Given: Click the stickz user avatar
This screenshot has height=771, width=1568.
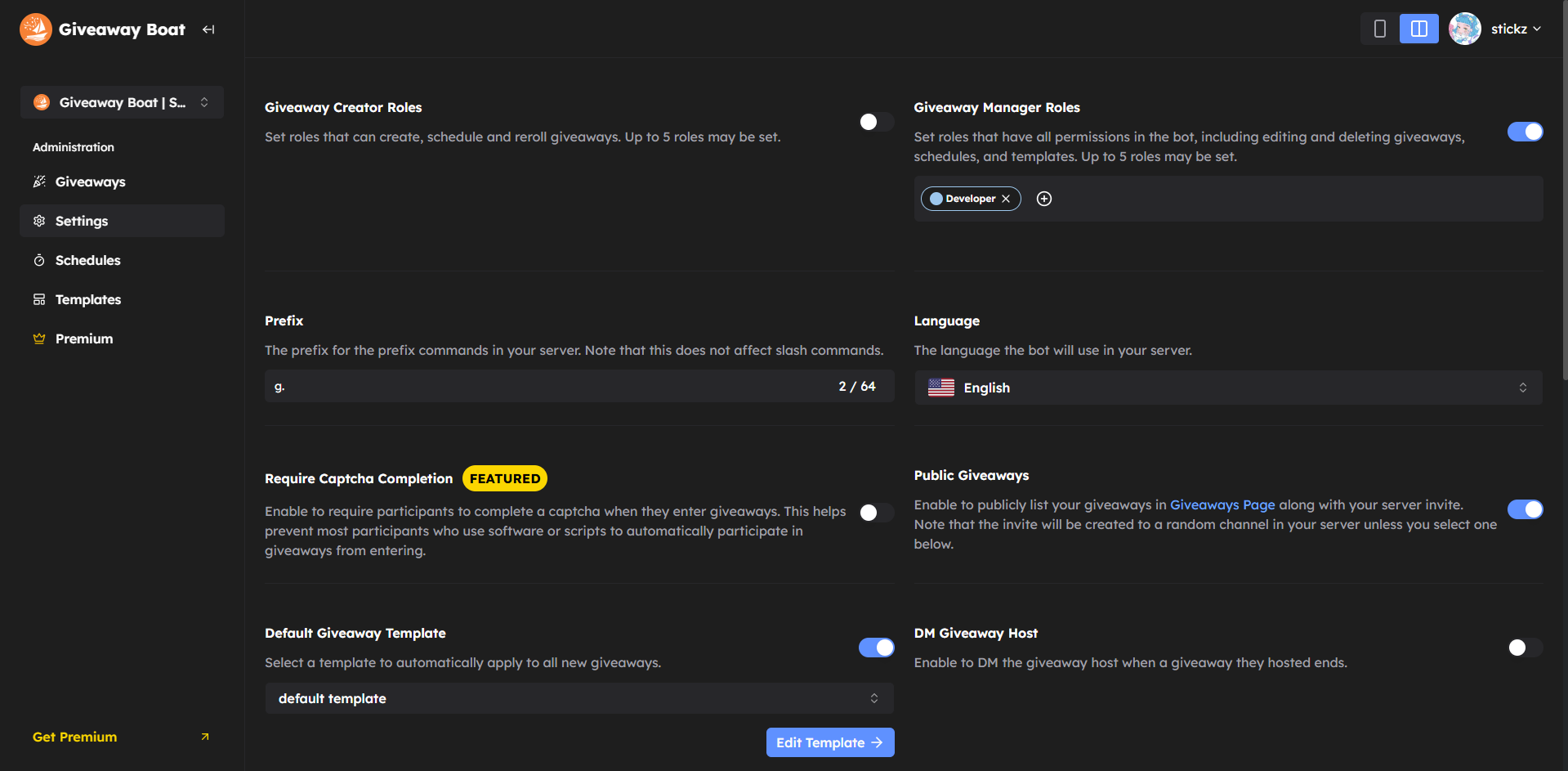Looking at the screenshot, I should [1465, 29].
